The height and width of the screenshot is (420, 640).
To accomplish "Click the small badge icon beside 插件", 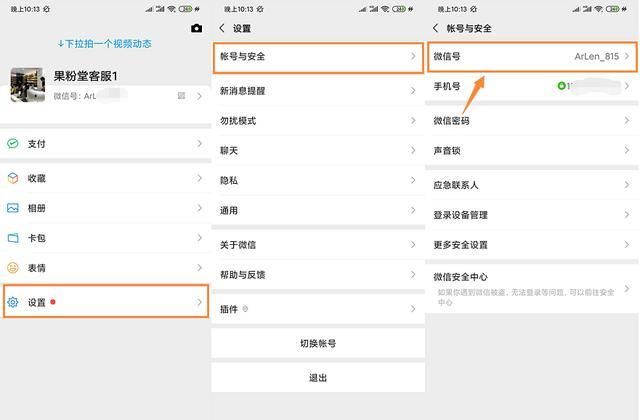I will click(x=245, y=309).
